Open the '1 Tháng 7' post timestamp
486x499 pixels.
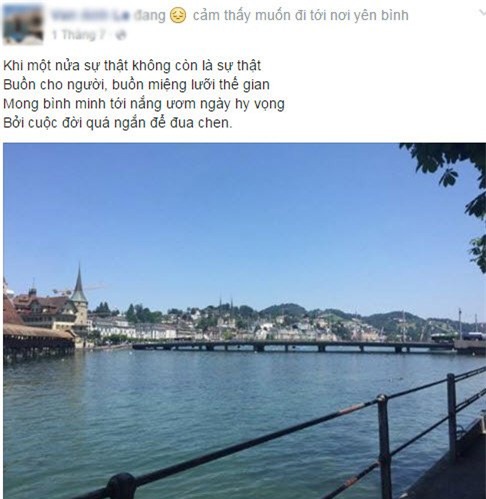pos(79,34)
